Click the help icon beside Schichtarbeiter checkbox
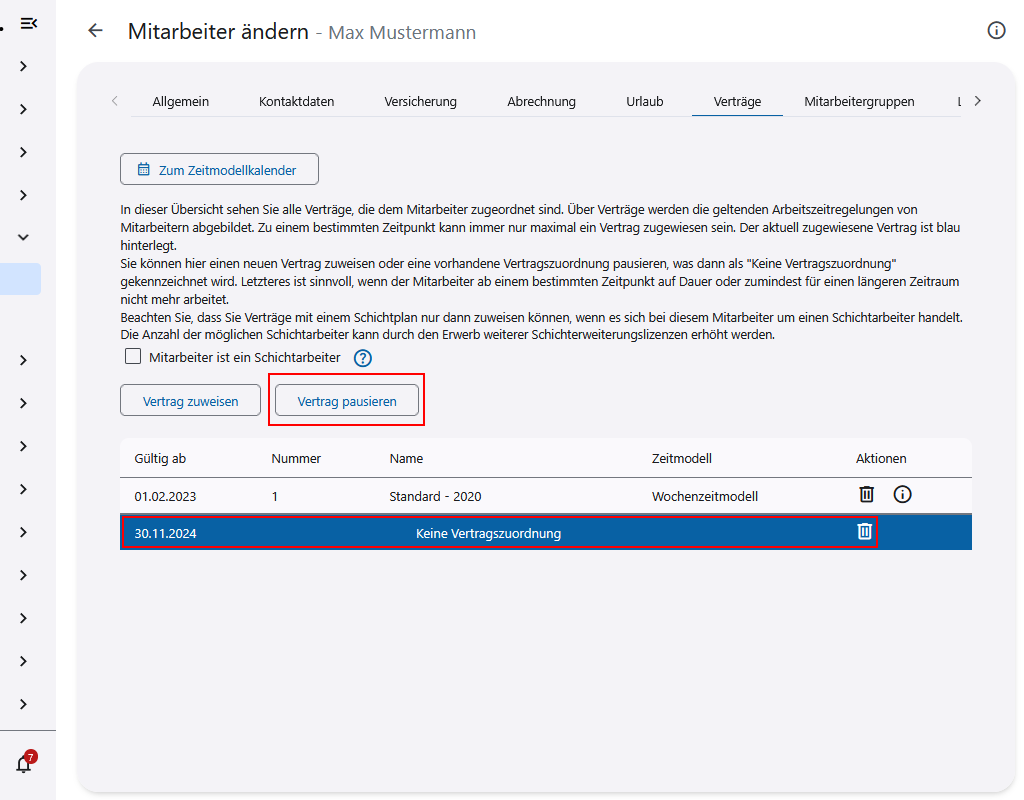This screenshot has width=1024, height=800. coord(363,358)
